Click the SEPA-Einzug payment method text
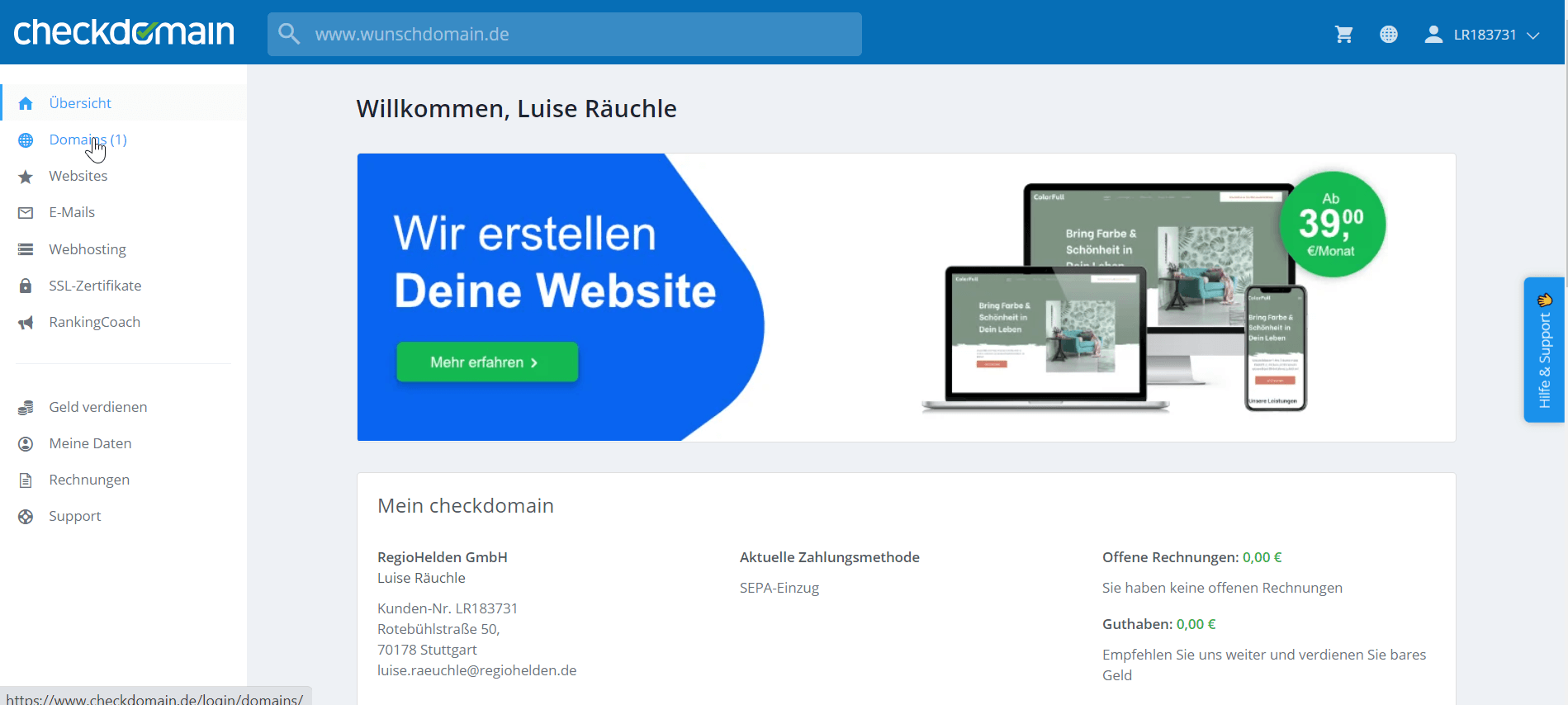Viewport: 1568px width, 705px height. click(779, 588)
